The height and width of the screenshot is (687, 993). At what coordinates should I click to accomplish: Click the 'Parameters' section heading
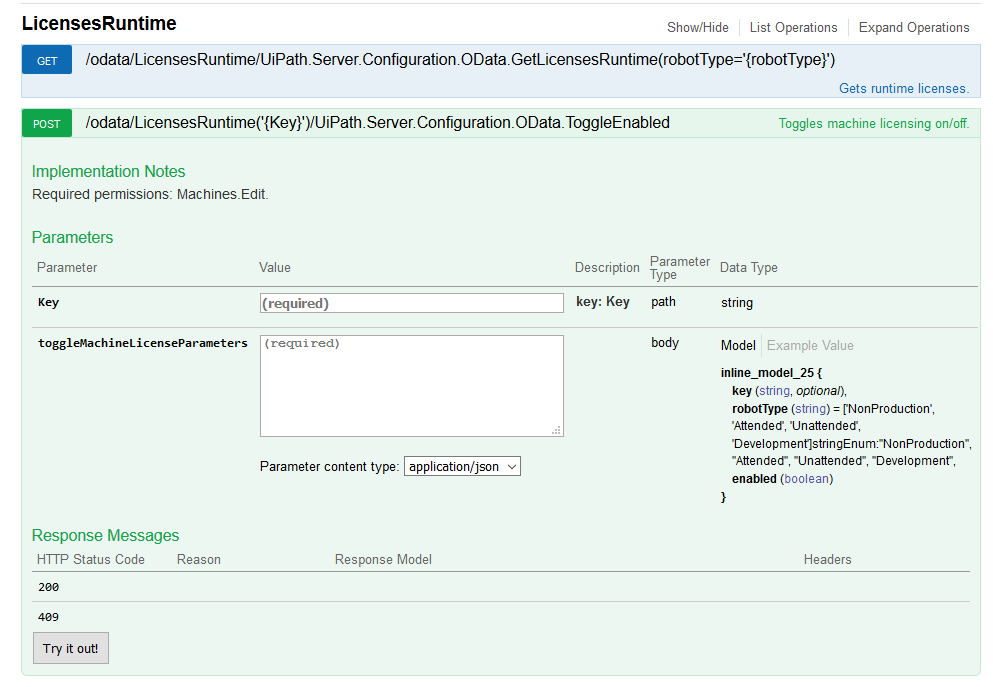tap(72, 237)
